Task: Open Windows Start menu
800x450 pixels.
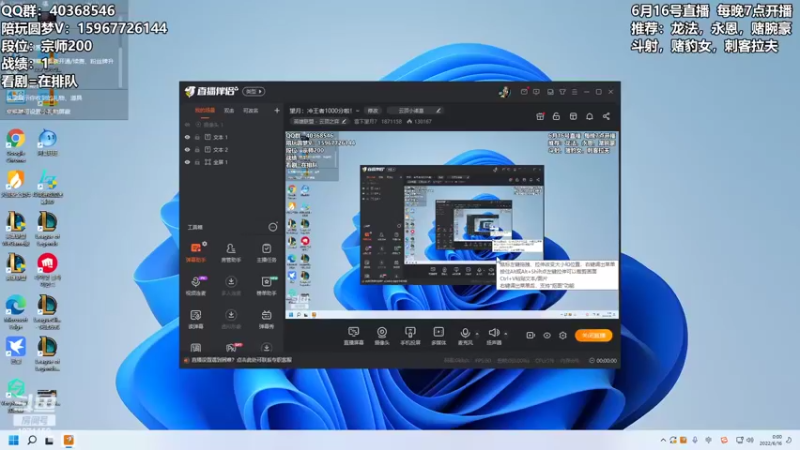Action: point(14,440)
